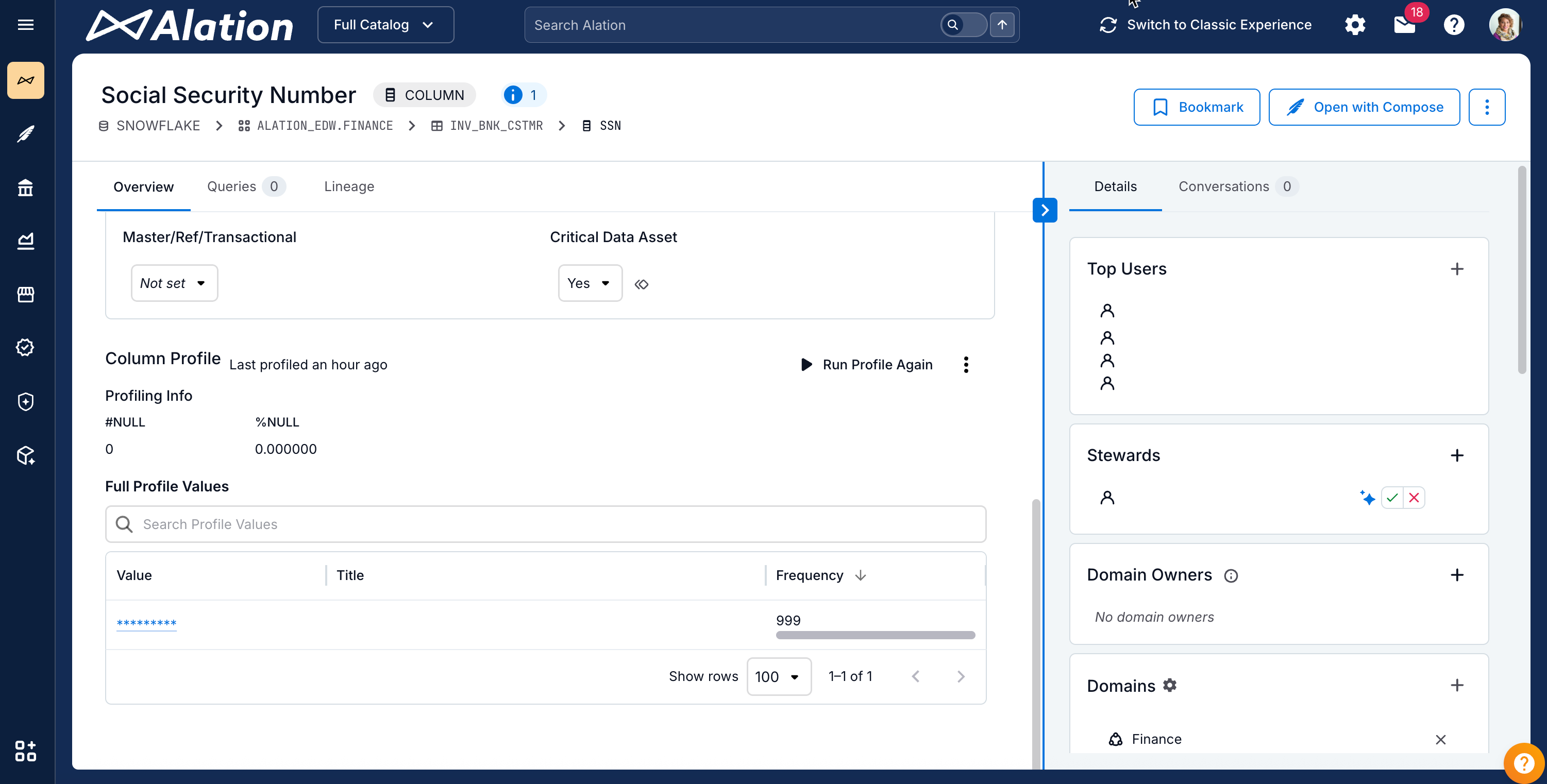Click Run Profile Again
The height and width of the screenshot is (784, 1547).
pyautogui.click(x=867, y=364)
